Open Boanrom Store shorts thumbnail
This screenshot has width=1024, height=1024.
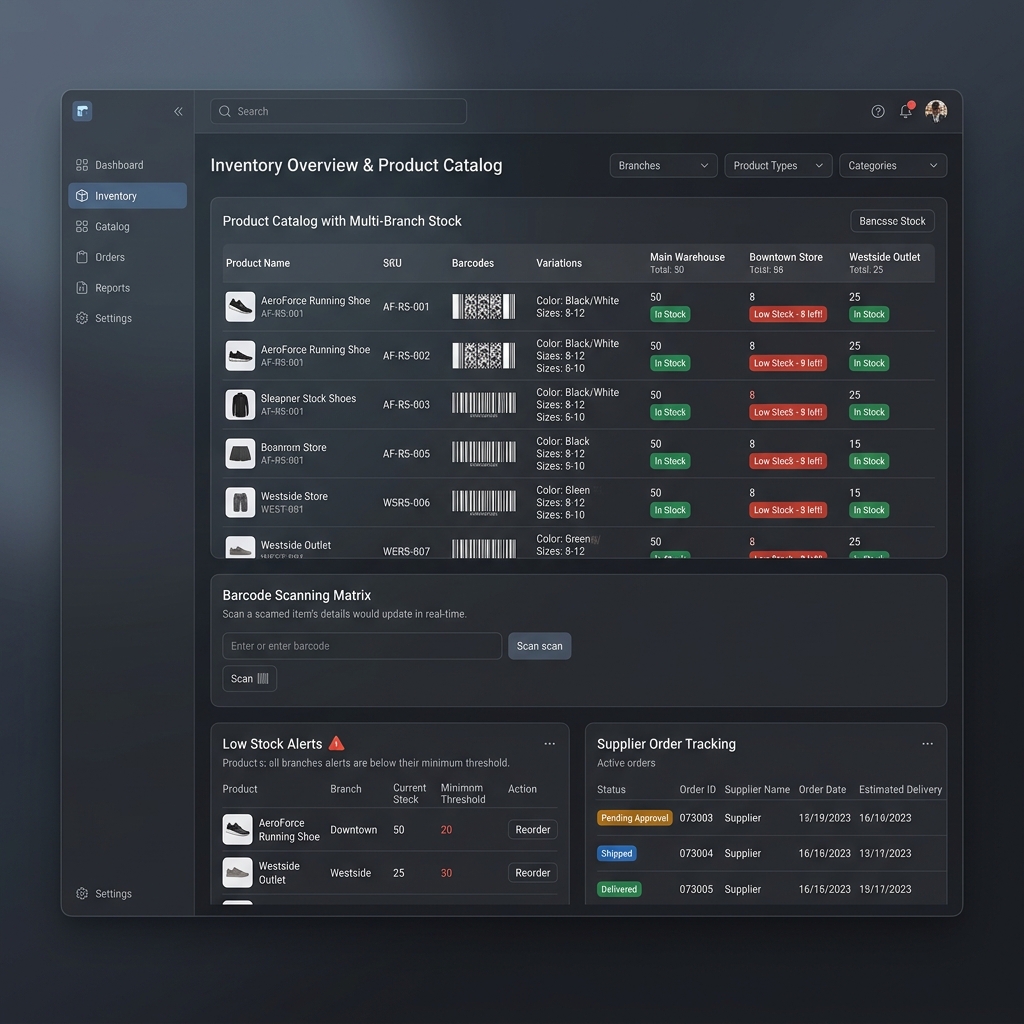pos(240,453)
